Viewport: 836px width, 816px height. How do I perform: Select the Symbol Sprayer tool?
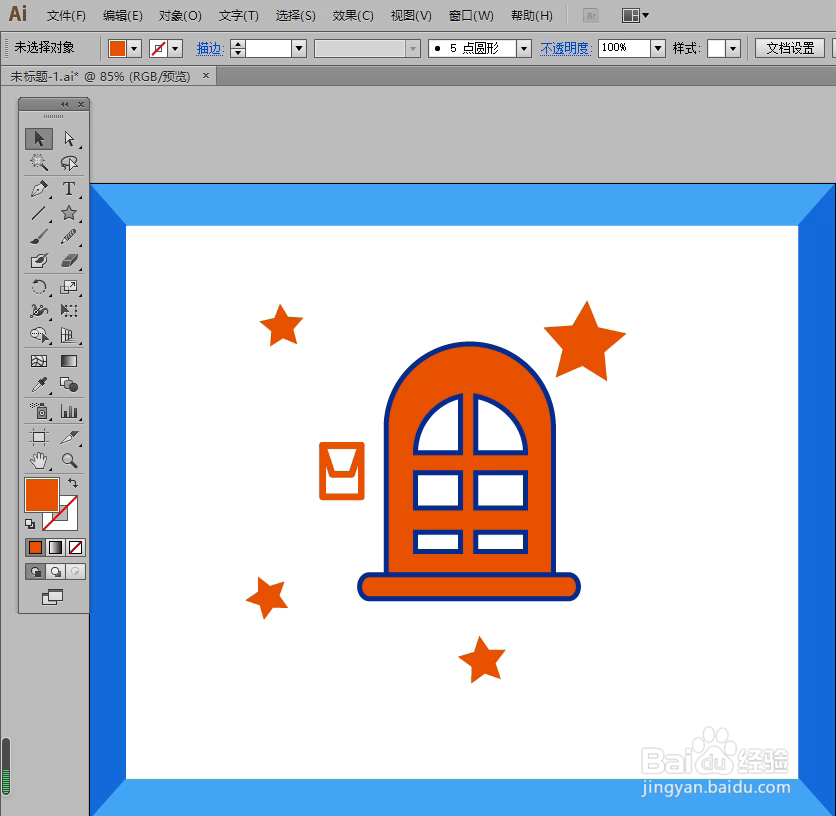tap(39, 411)
